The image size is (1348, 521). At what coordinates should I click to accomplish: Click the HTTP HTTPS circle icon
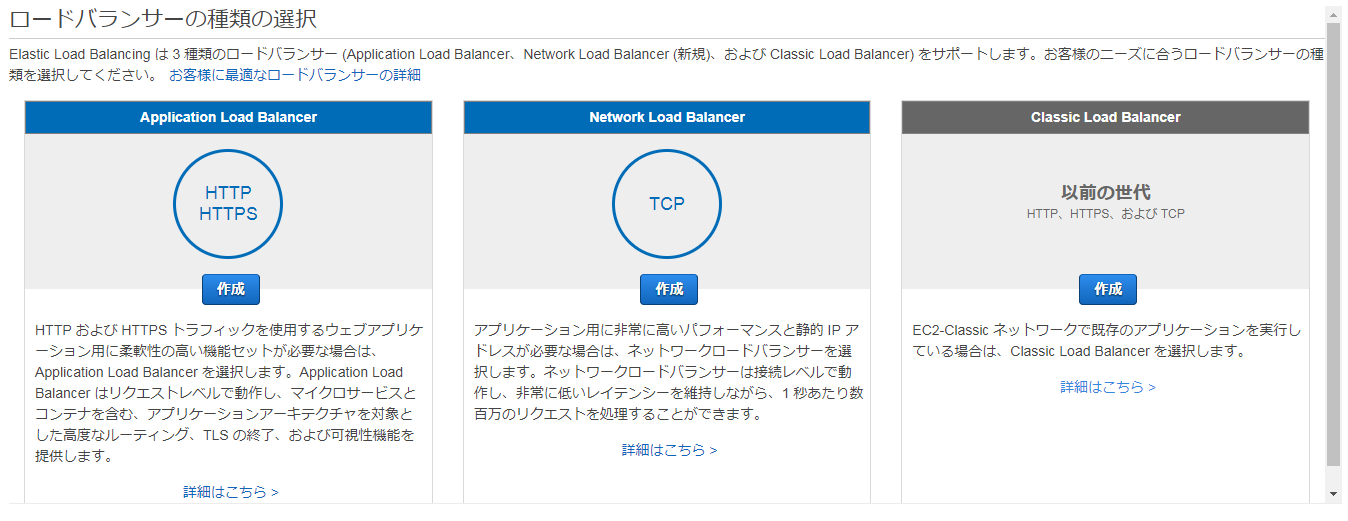click(x=228, y=204)
